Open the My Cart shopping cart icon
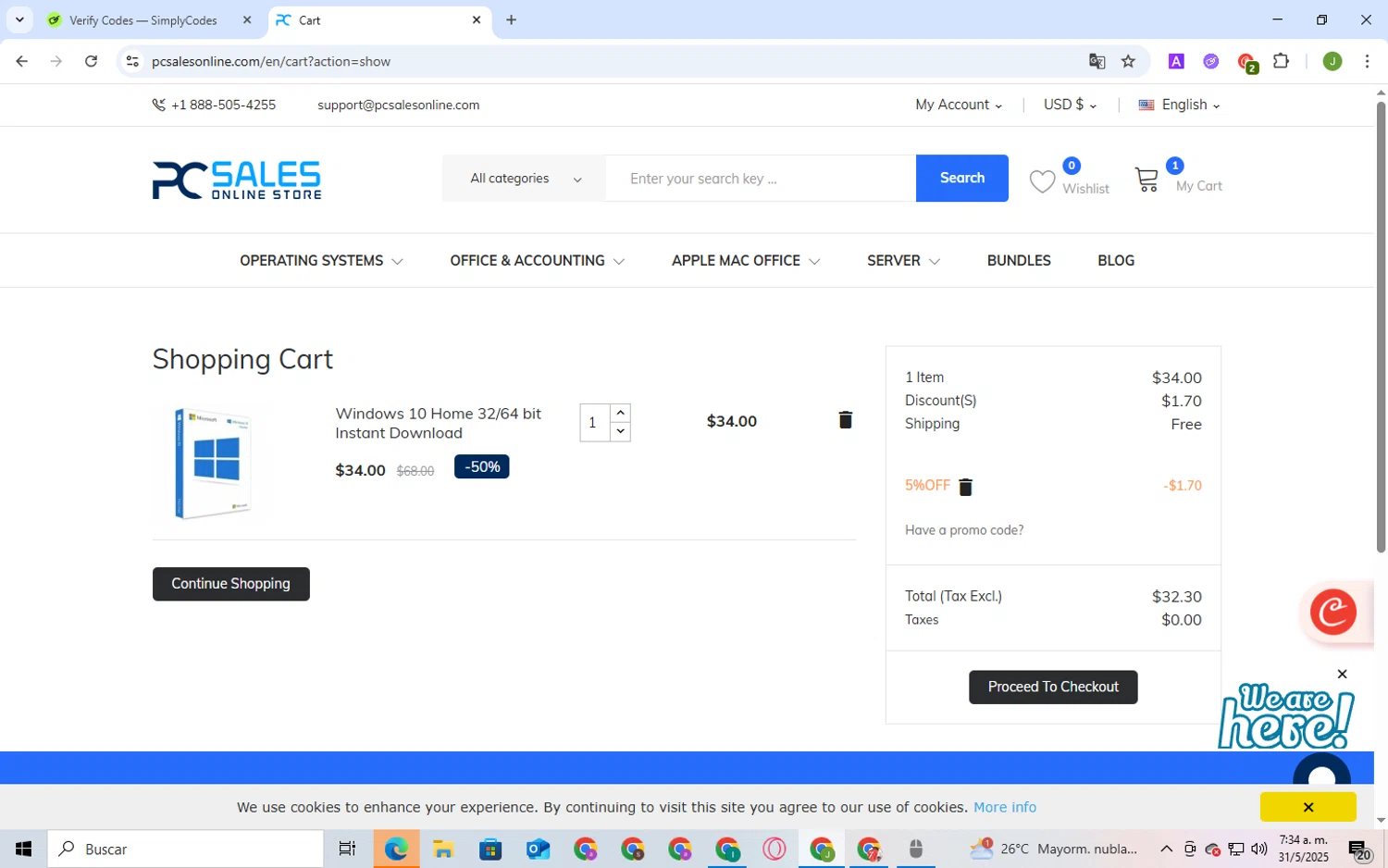The height and width of the screenshot is (868, 1388). [1146, 179]
